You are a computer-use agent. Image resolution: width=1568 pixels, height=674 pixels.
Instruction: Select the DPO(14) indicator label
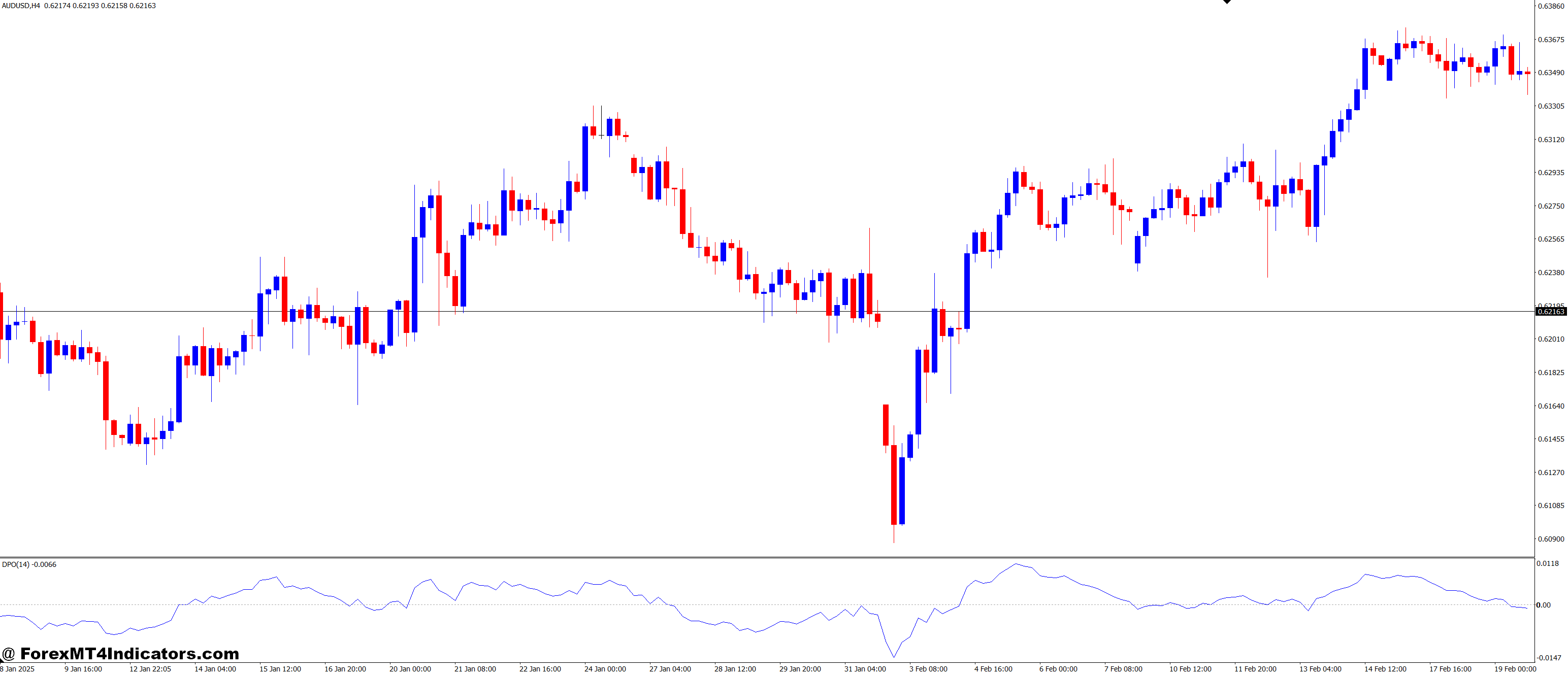[29, 564]
